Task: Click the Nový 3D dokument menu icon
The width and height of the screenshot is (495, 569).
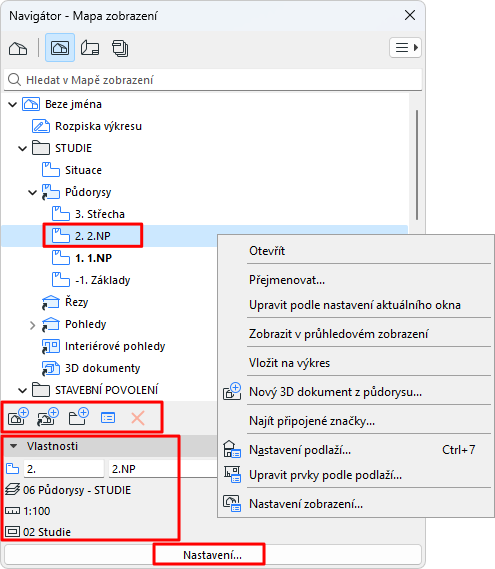Action: [232, 391]
